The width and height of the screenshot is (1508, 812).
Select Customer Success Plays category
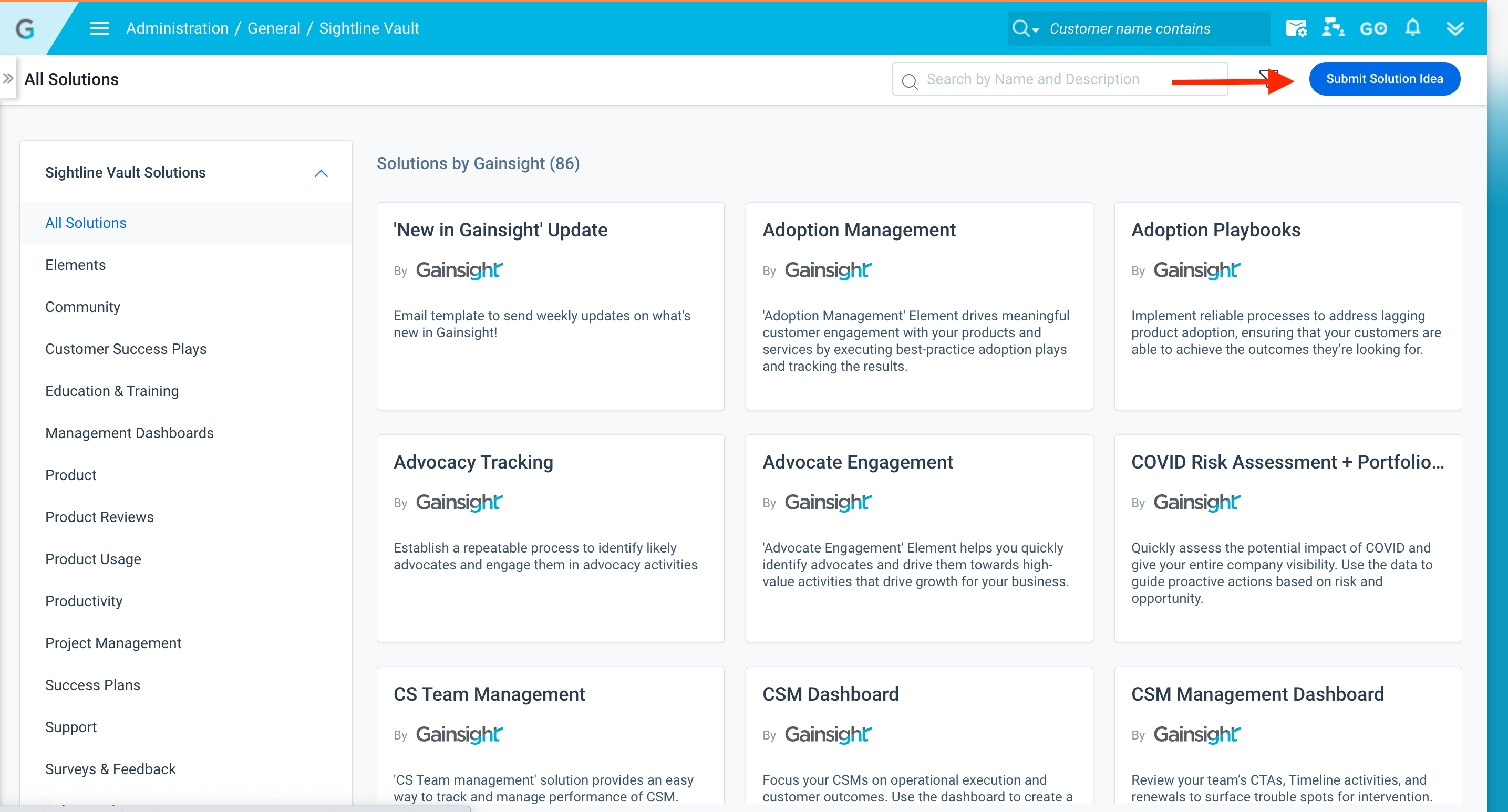pyautogui.click(x=186, y=349)
